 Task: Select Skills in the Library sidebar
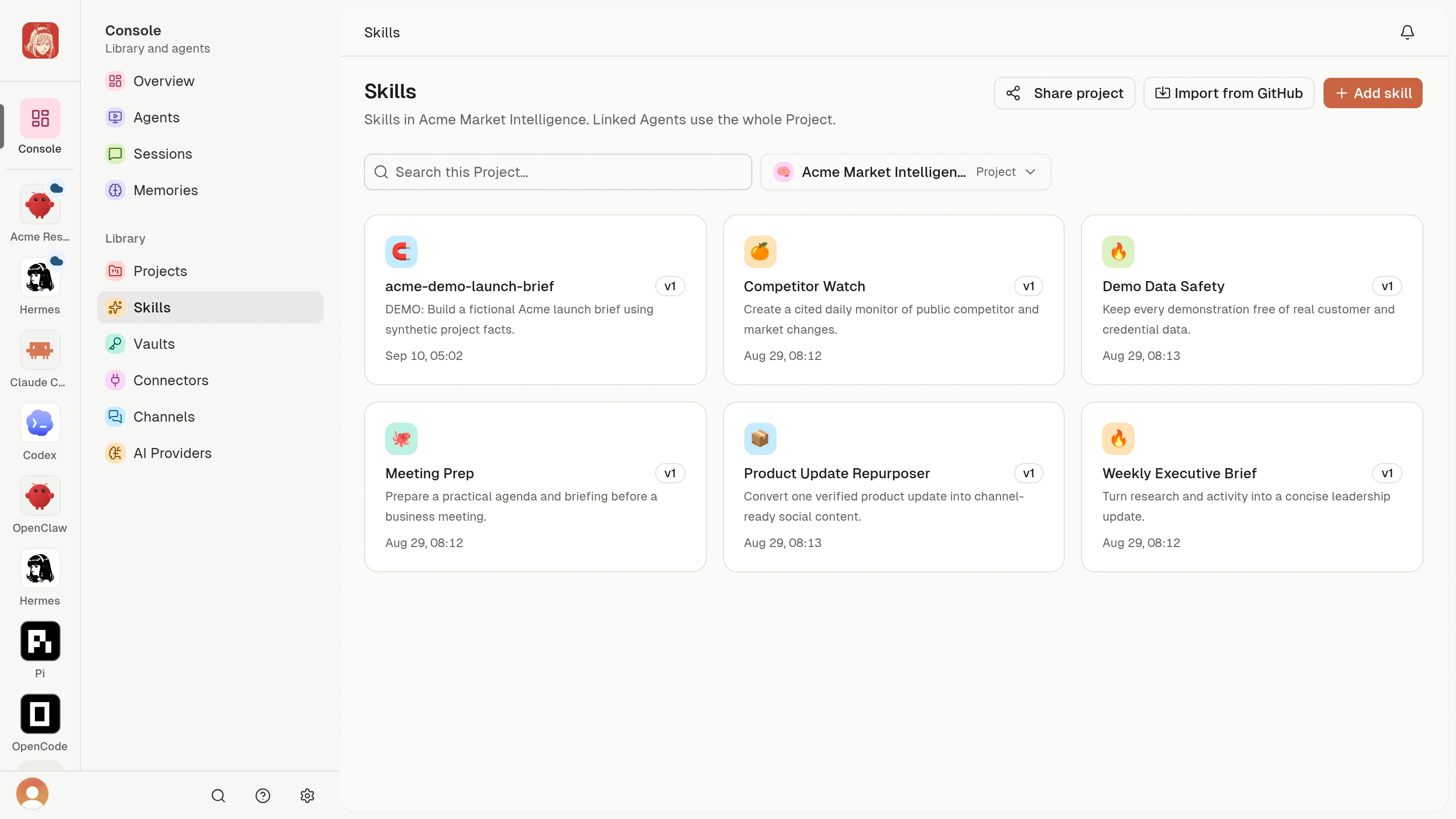click(x=210, y=307)
